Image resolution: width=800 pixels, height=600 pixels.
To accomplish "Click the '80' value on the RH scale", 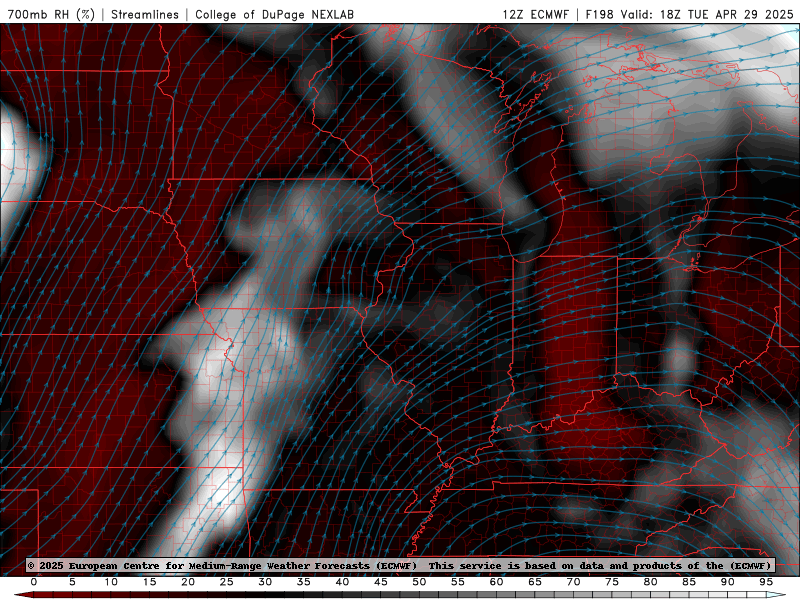I will (651, 582).
